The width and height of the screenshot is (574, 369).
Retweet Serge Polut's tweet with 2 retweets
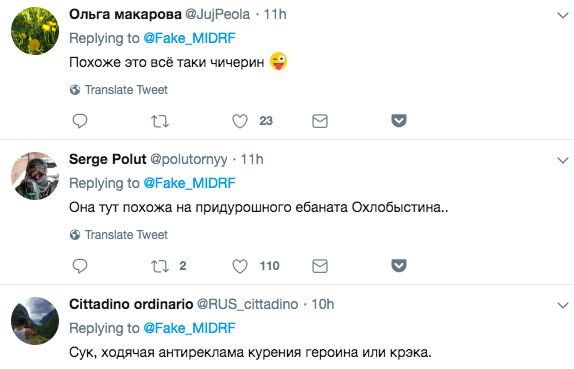(x=160, y=266)
